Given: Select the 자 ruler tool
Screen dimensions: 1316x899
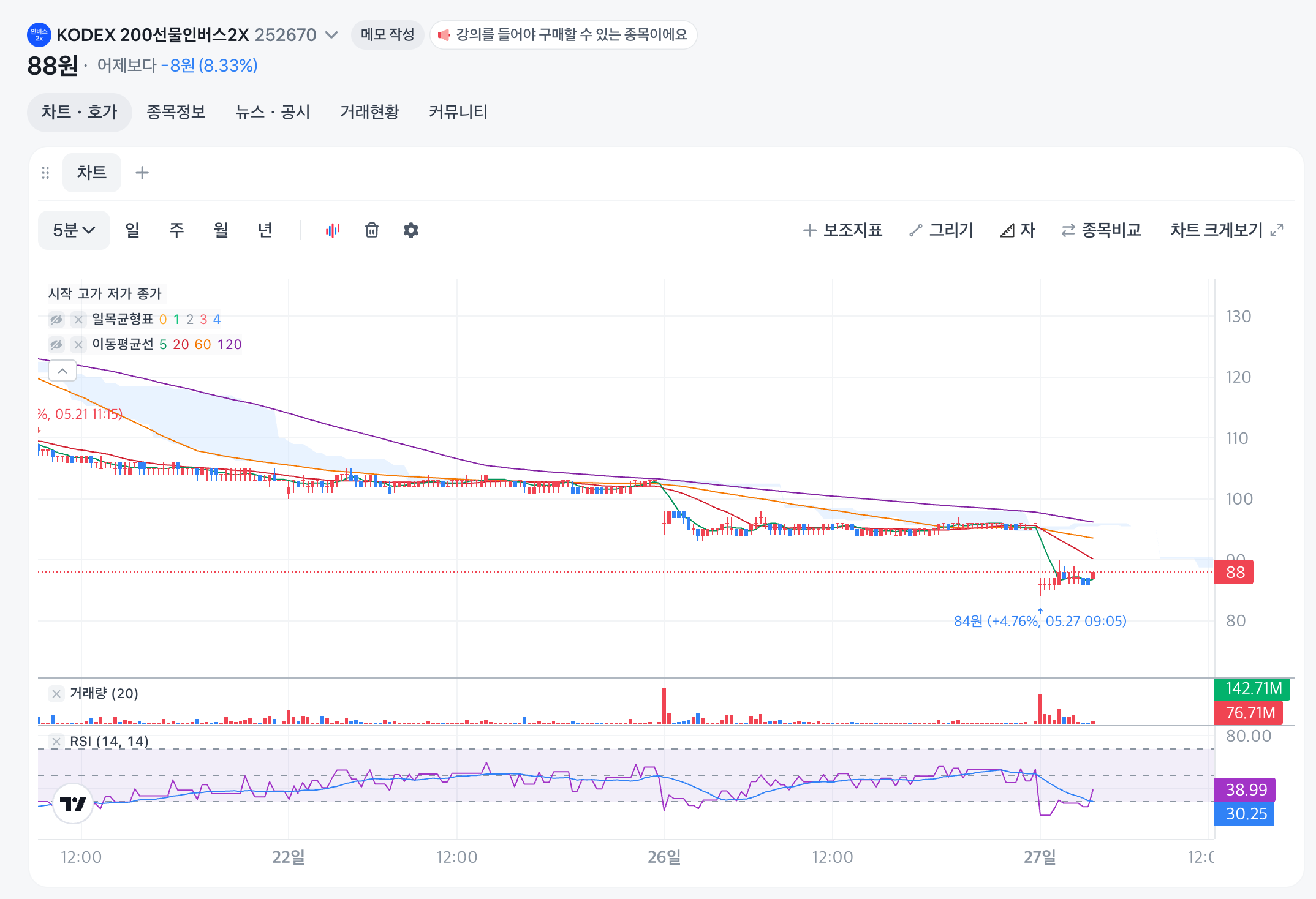Looking at the screenshot, I should 1018,230.
